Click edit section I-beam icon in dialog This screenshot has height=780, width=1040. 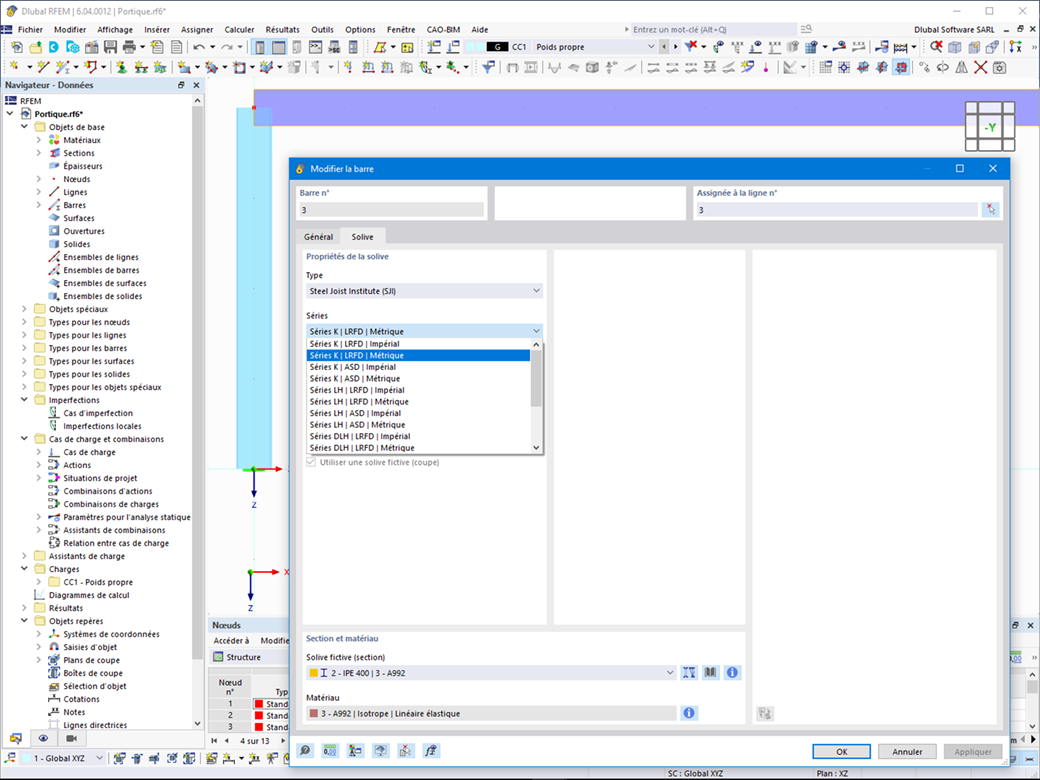click(689, 673)
